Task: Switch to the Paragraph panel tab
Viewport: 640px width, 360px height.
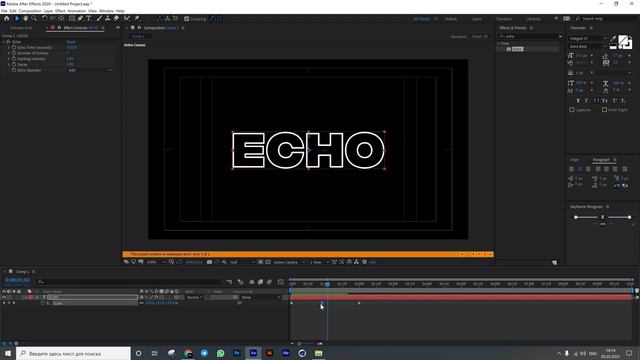Action: [x=601, y=160]
